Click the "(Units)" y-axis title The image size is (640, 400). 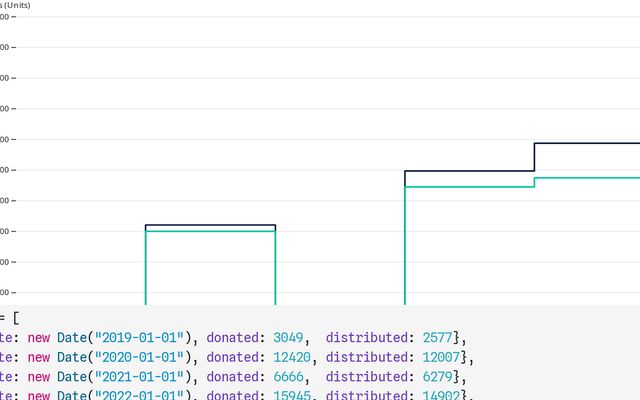click(x=14, y=5)
